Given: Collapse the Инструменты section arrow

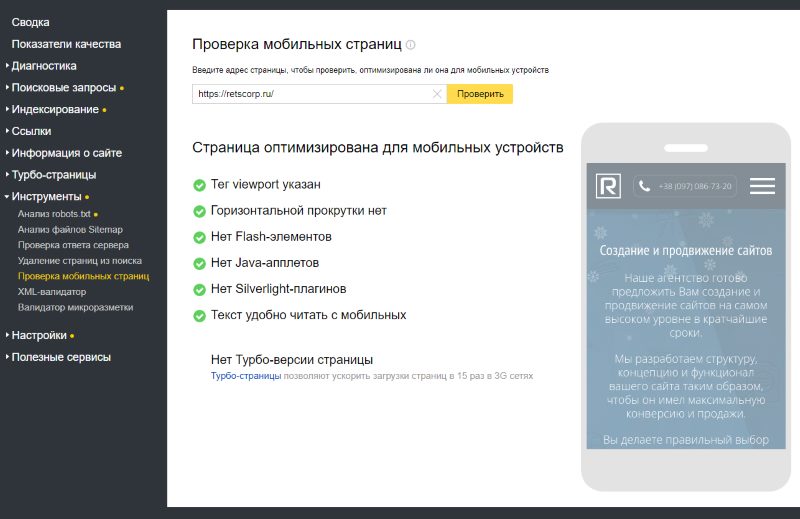Looking at the screenshot, I should click(7, 196).
